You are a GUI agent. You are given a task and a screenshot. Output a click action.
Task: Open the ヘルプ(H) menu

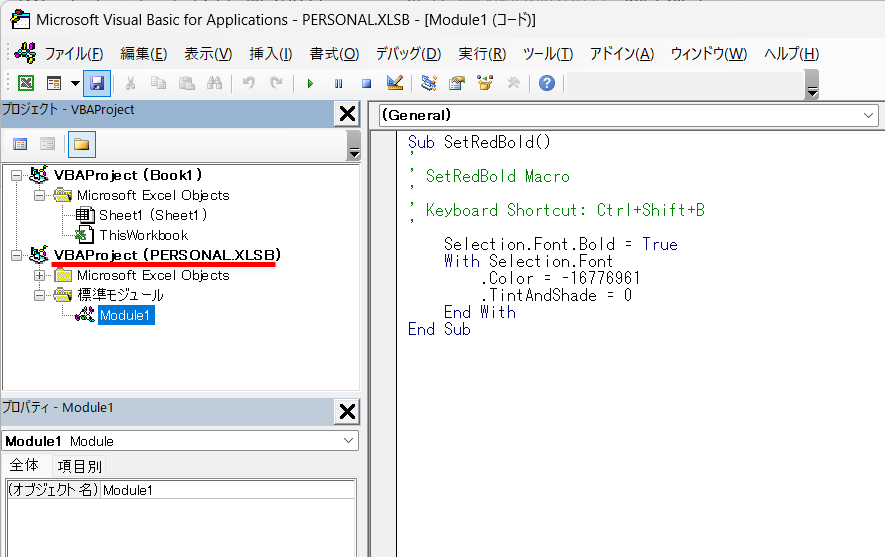pyautogui.click(x=791, y=54)
